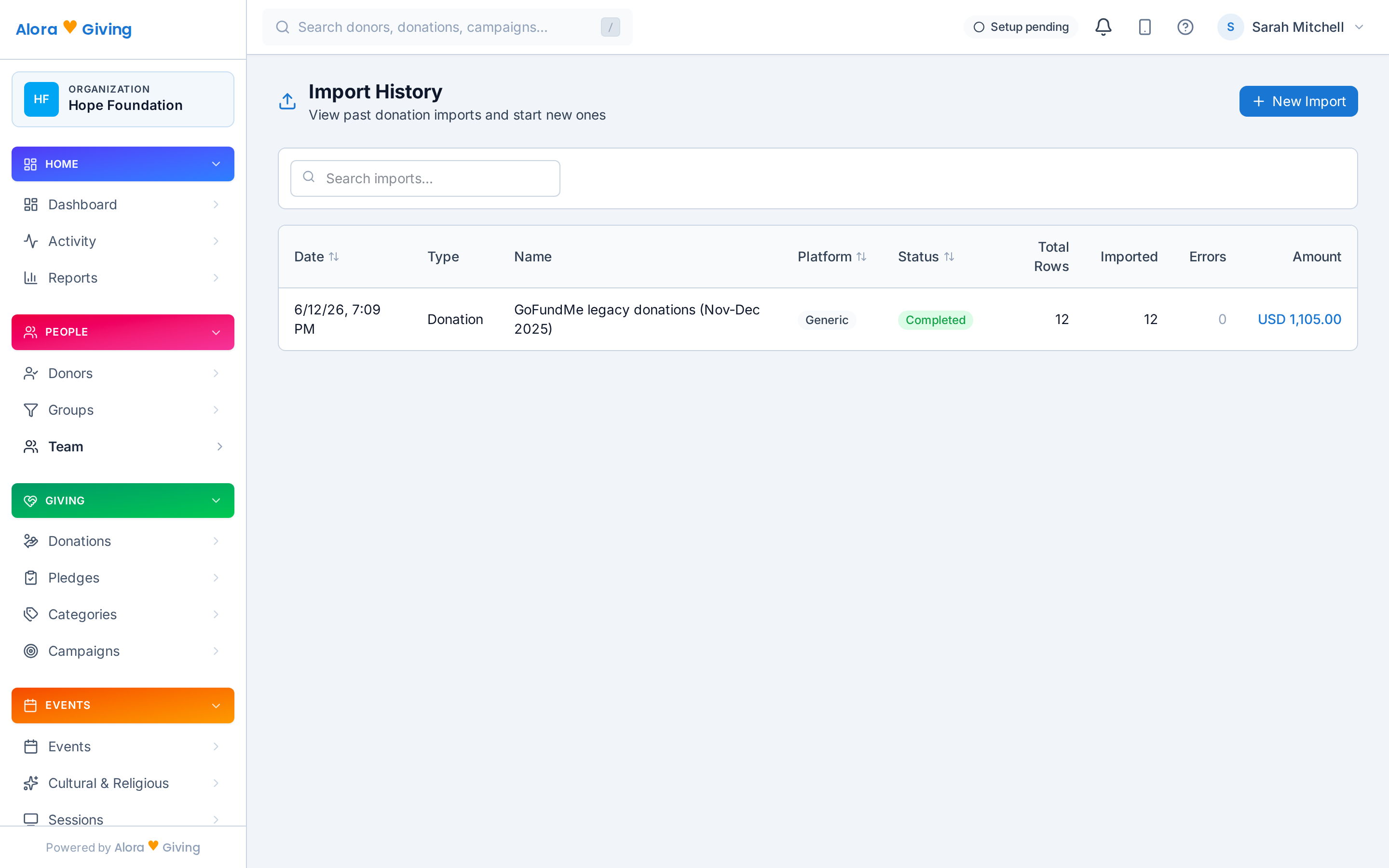Click the Sarah Mitchell avatar

point(1230,27)
